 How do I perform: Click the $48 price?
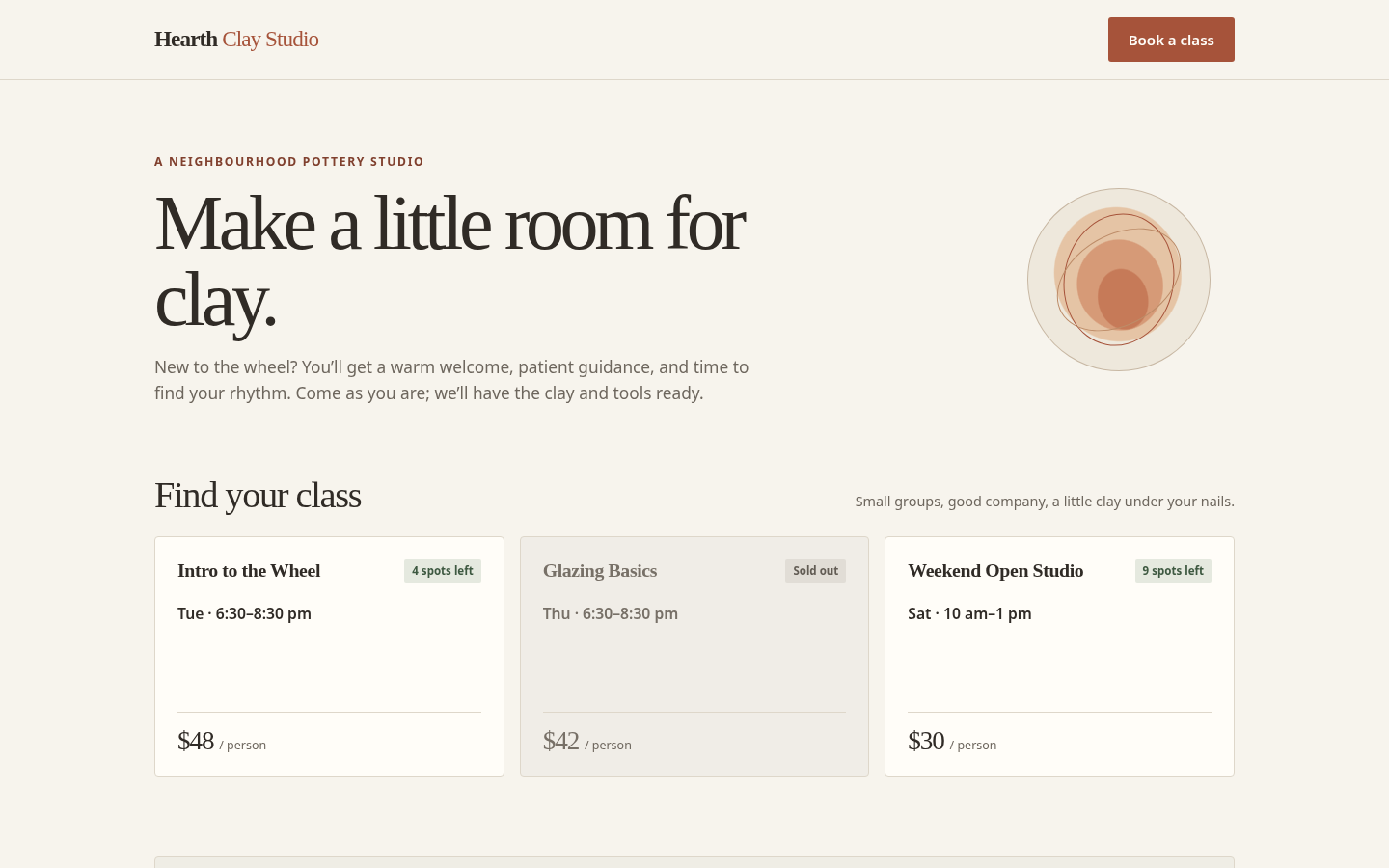tap(196, 741)
